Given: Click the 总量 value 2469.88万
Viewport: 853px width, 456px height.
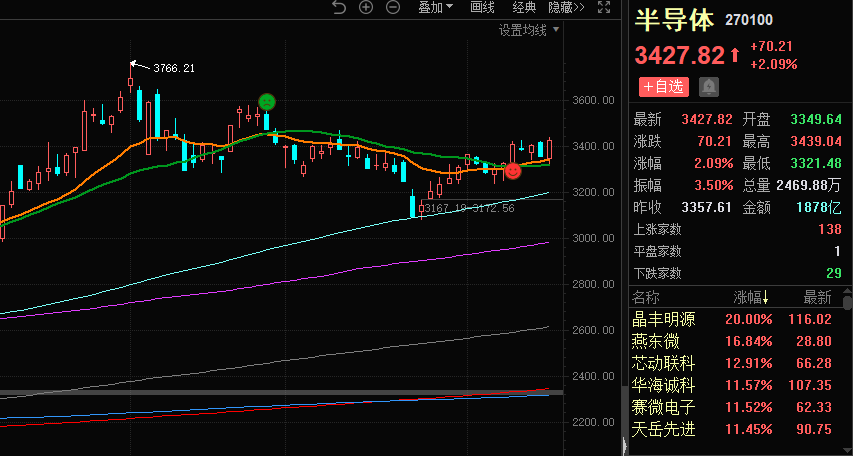Looking at the screenshot, I should click(x=808, y=186).
